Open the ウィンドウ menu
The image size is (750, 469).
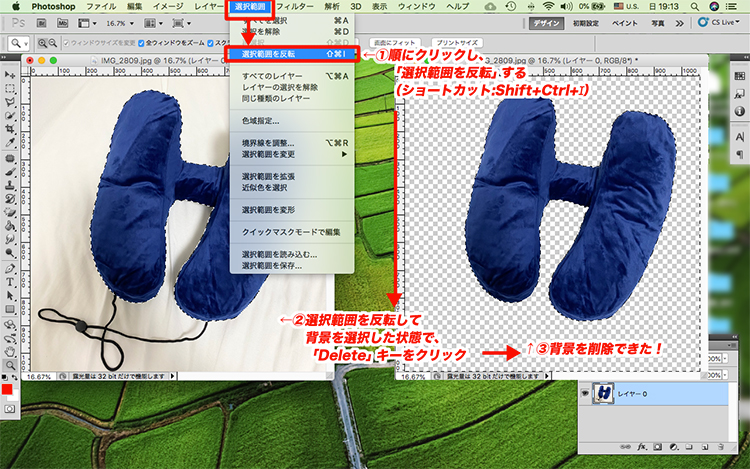click(x=416, y=6)
